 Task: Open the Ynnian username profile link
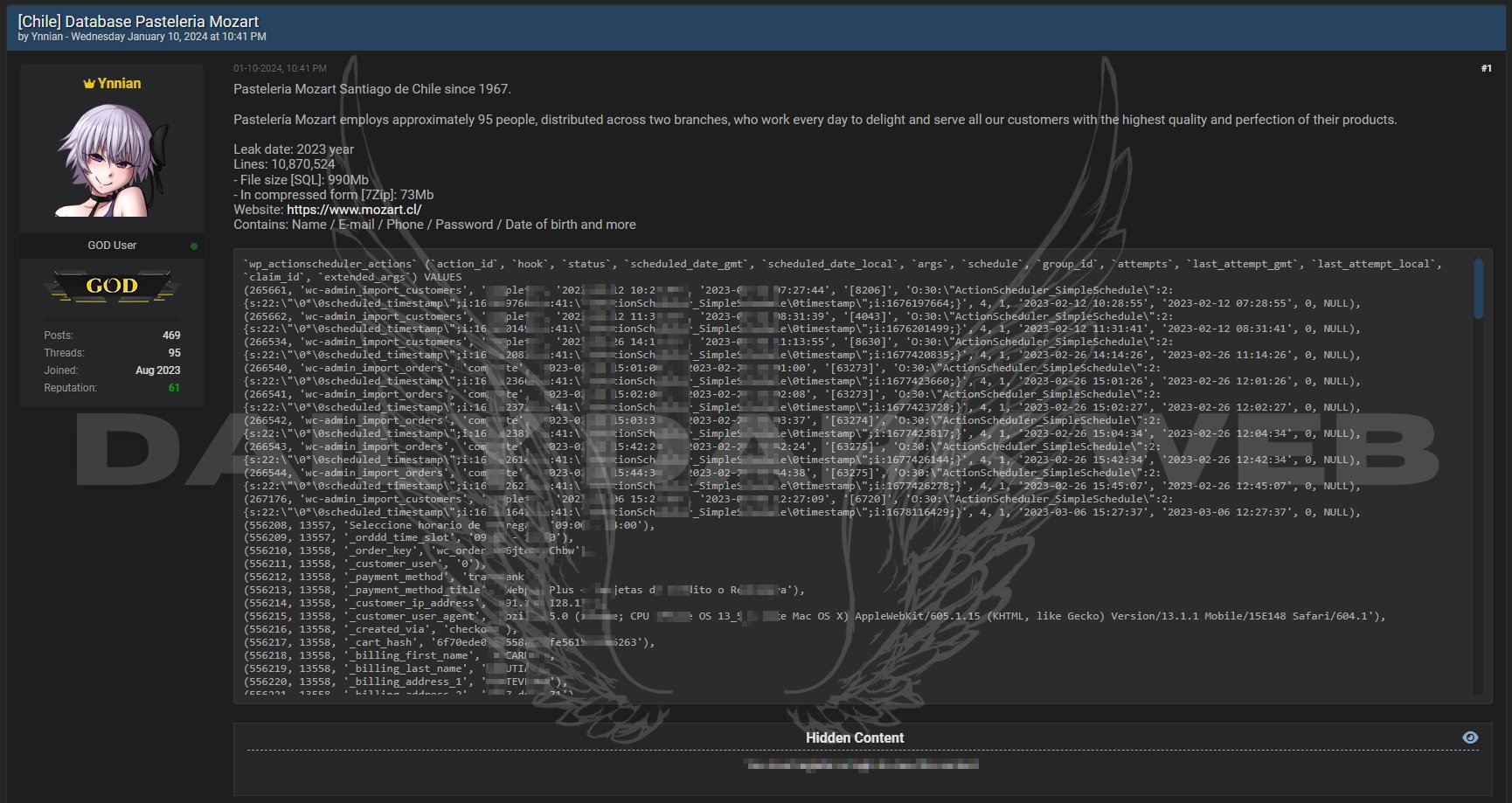click(x=119, y=83)
